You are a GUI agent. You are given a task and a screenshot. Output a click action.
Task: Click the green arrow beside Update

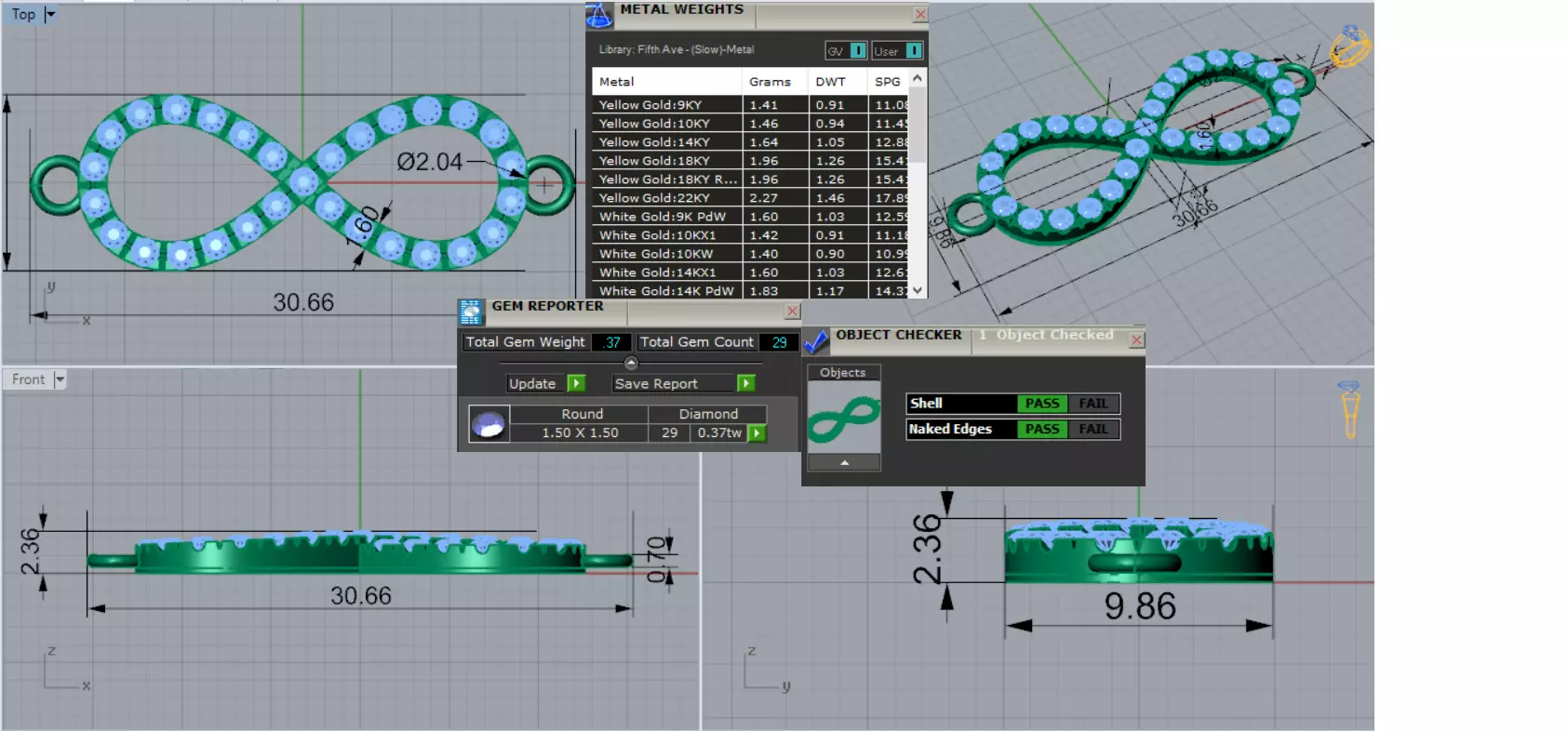tap(576, 383)
